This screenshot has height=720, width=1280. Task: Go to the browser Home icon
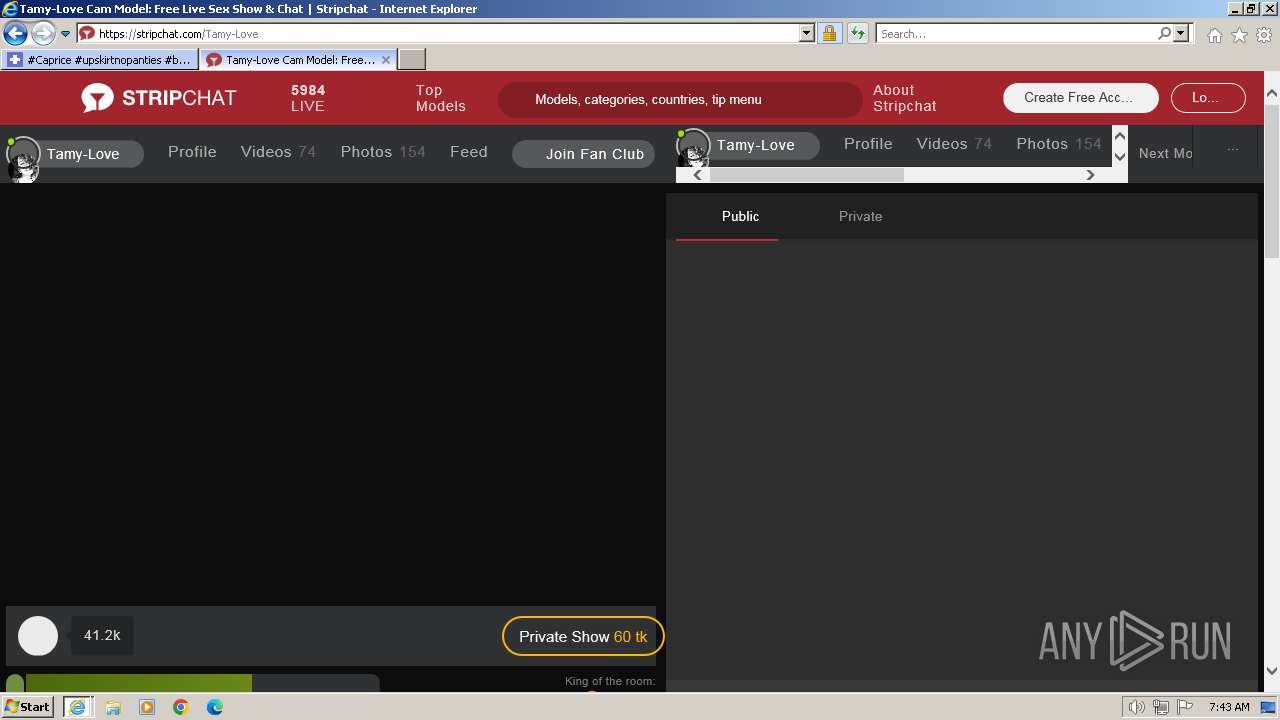click(x=1214, y=35)
